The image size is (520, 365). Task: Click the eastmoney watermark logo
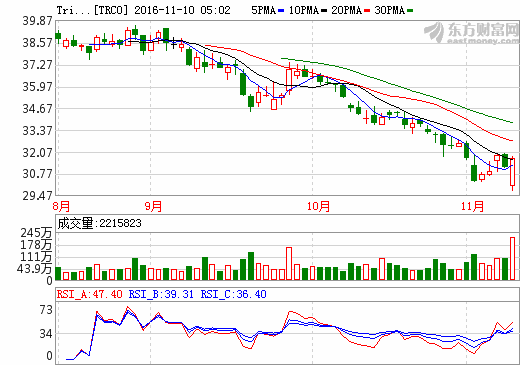471,33
